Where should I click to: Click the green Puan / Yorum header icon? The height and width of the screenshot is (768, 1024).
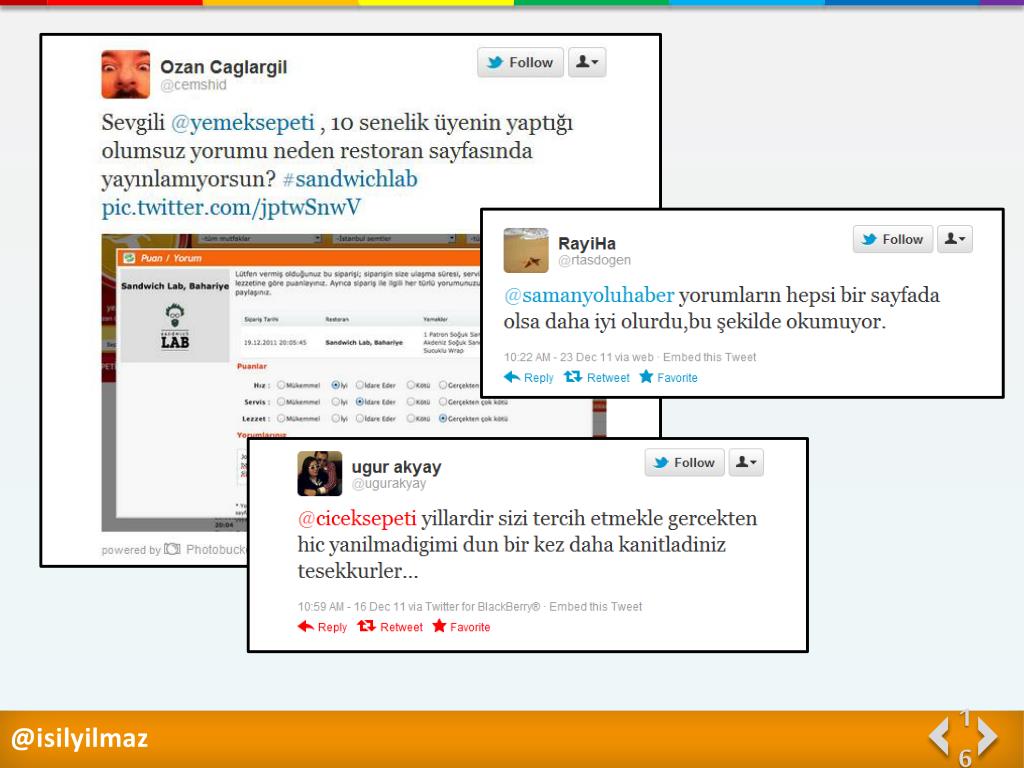click(x=129, y=258)
